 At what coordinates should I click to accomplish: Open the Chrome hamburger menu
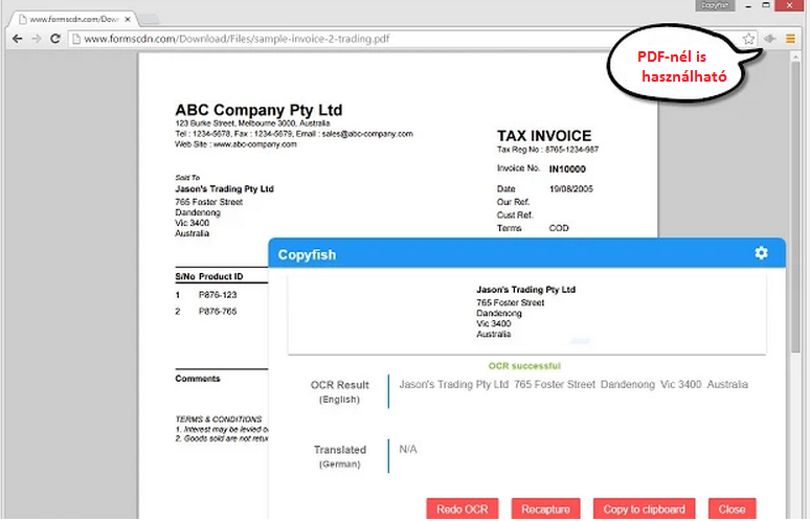pyautogui.click(x=790, y=39)
